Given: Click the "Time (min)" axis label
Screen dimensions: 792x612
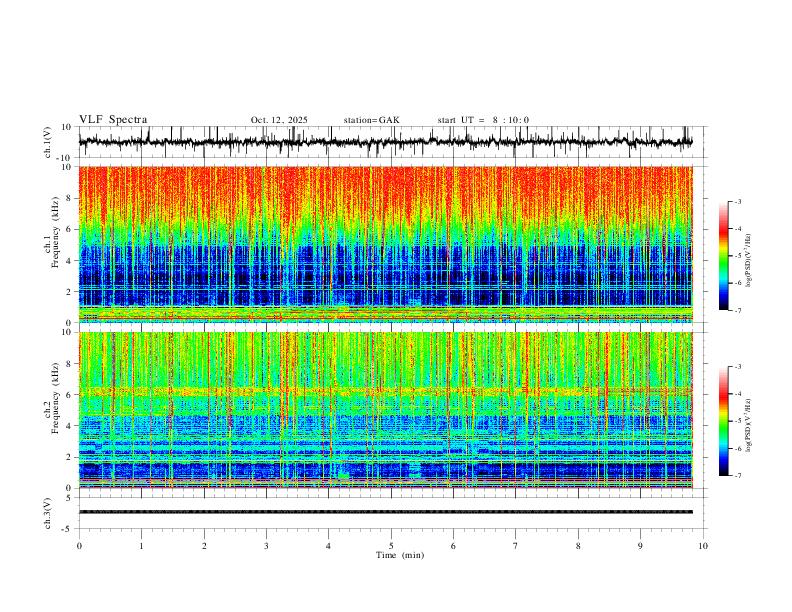Looking at the screenshot, I should click(x=400, y=555).
